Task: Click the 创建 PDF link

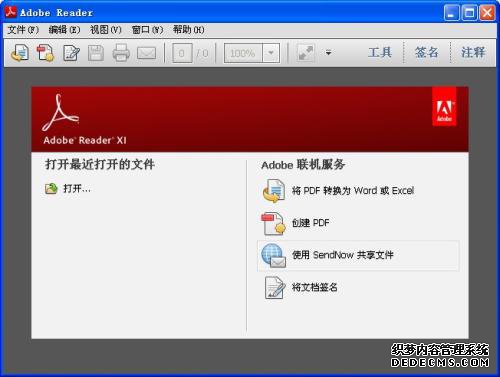Action: [x=310, y=223]
